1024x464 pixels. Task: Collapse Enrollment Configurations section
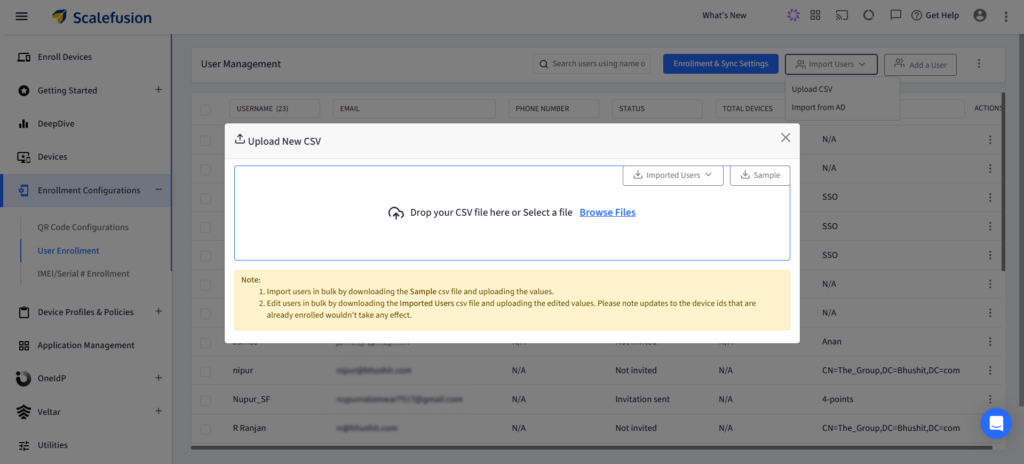158,190
